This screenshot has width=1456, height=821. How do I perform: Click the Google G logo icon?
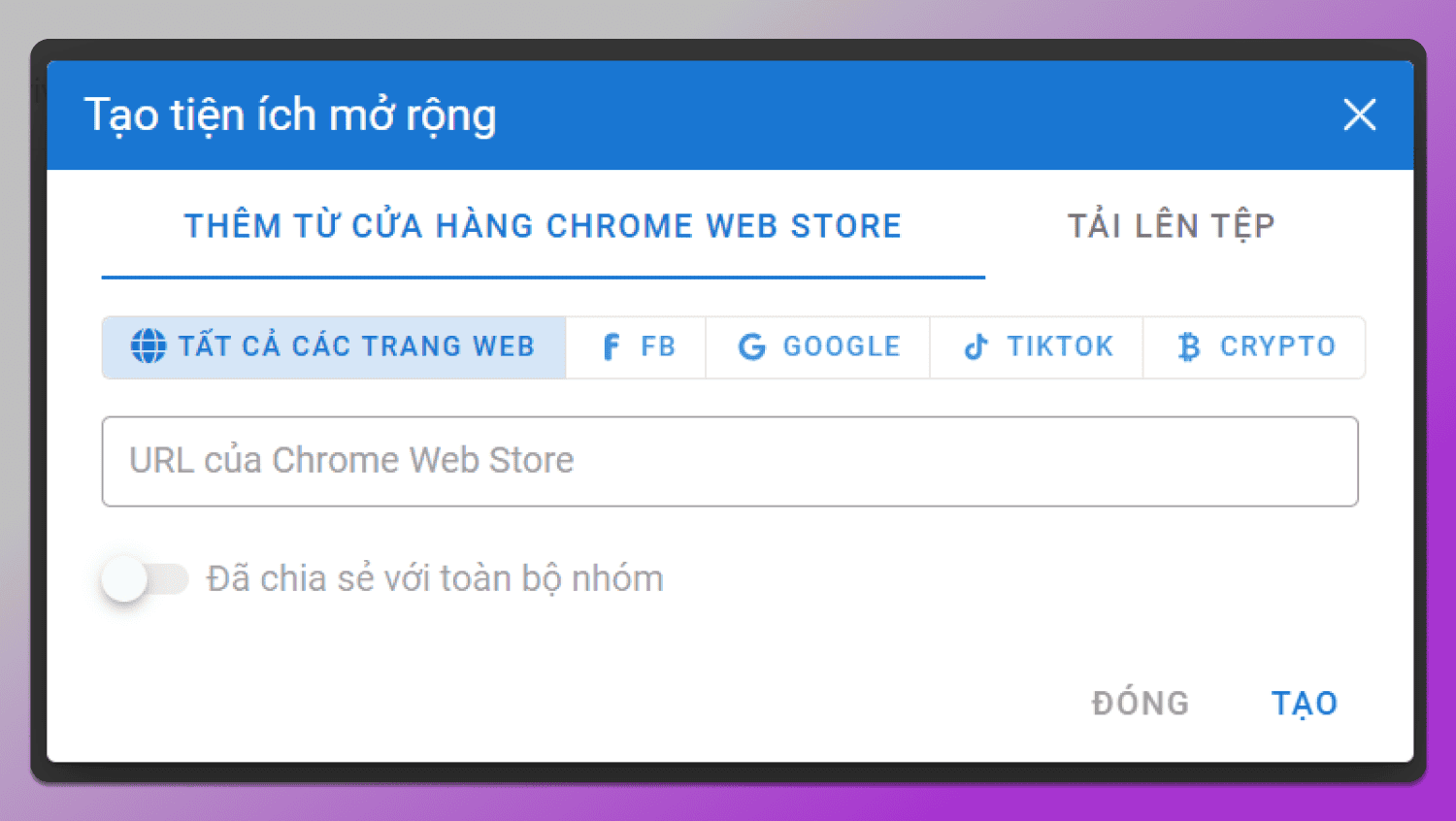tap(752, 346)
